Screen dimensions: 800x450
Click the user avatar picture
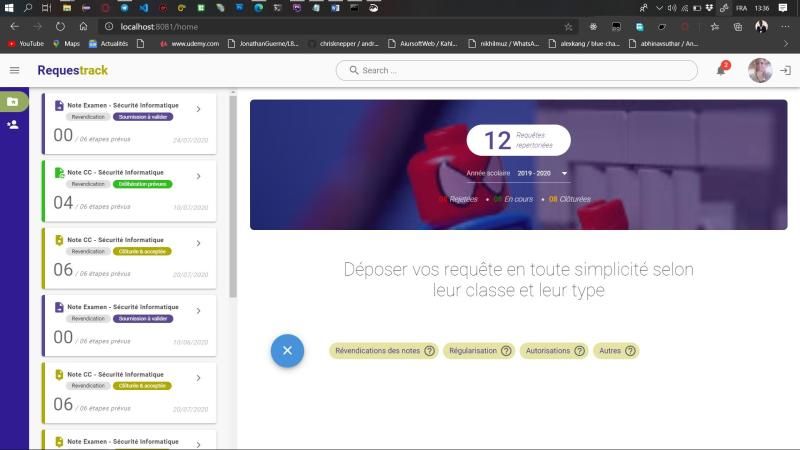(x=760, y=70)
